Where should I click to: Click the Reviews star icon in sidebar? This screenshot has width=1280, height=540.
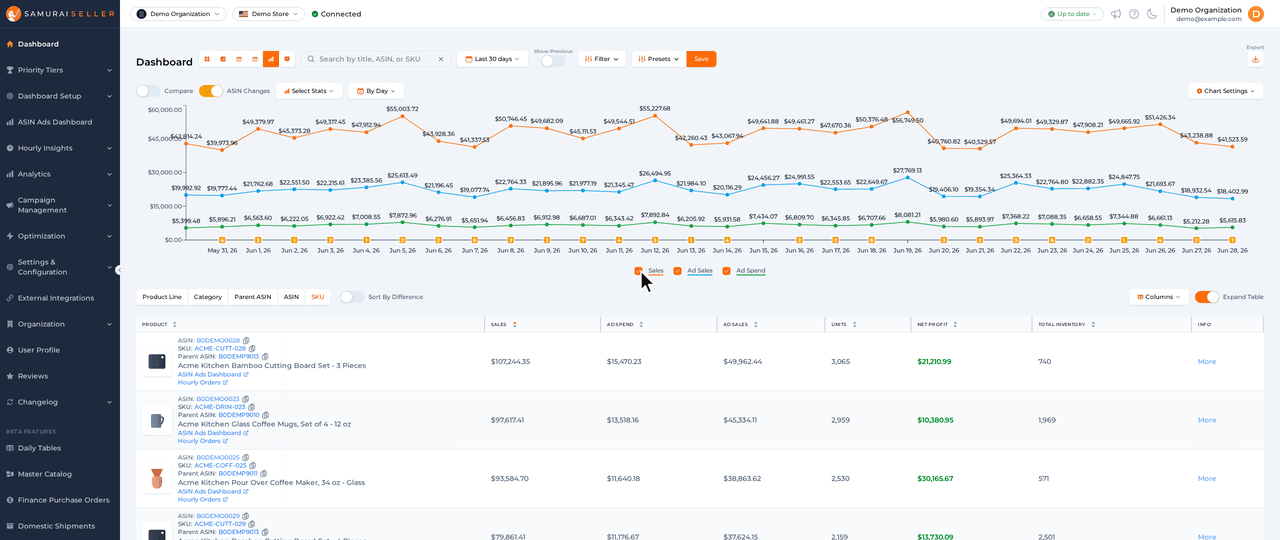(x=9, y=376)
